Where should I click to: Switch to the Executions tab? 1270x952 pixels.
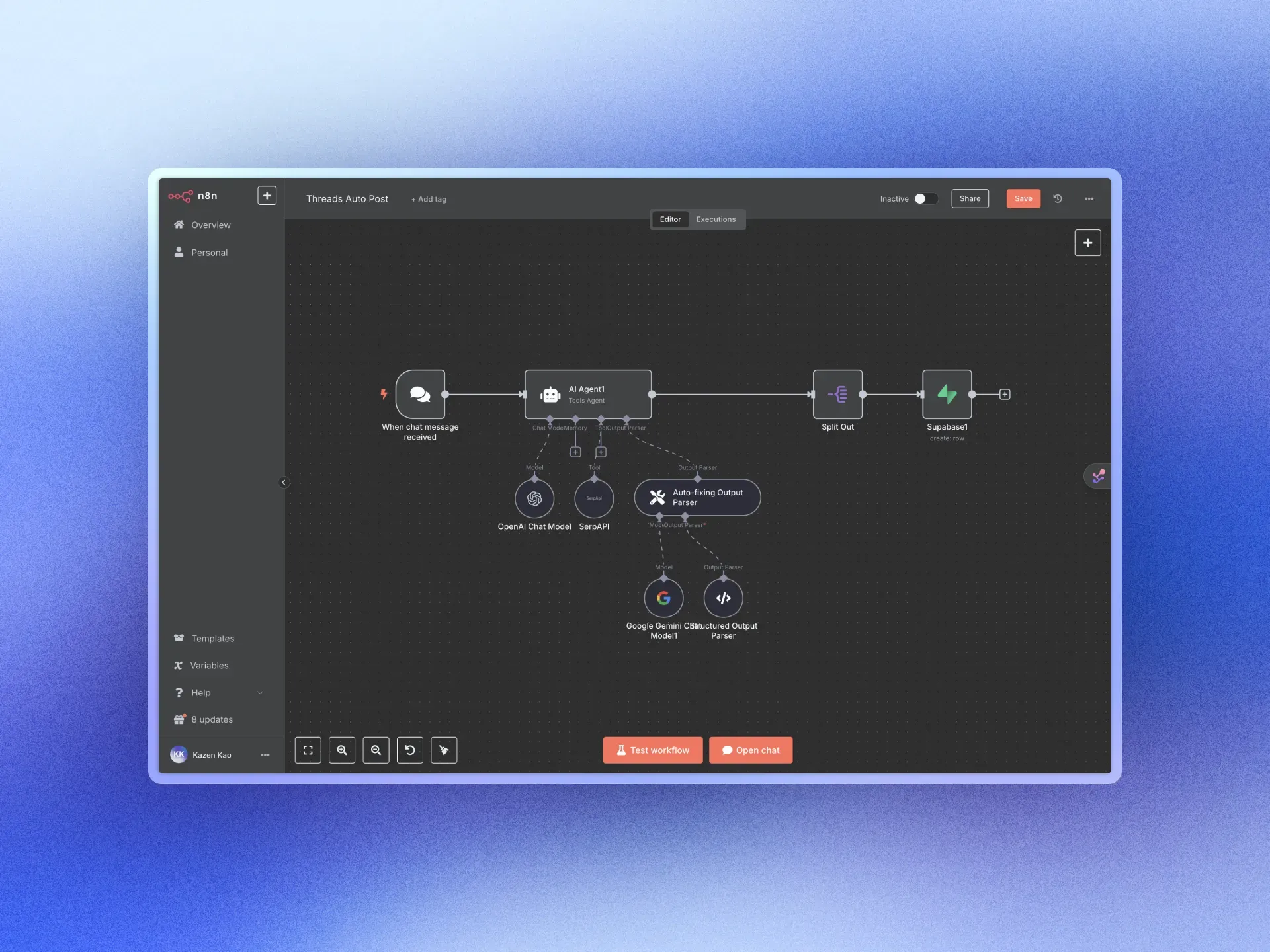[x=716, y=219]
